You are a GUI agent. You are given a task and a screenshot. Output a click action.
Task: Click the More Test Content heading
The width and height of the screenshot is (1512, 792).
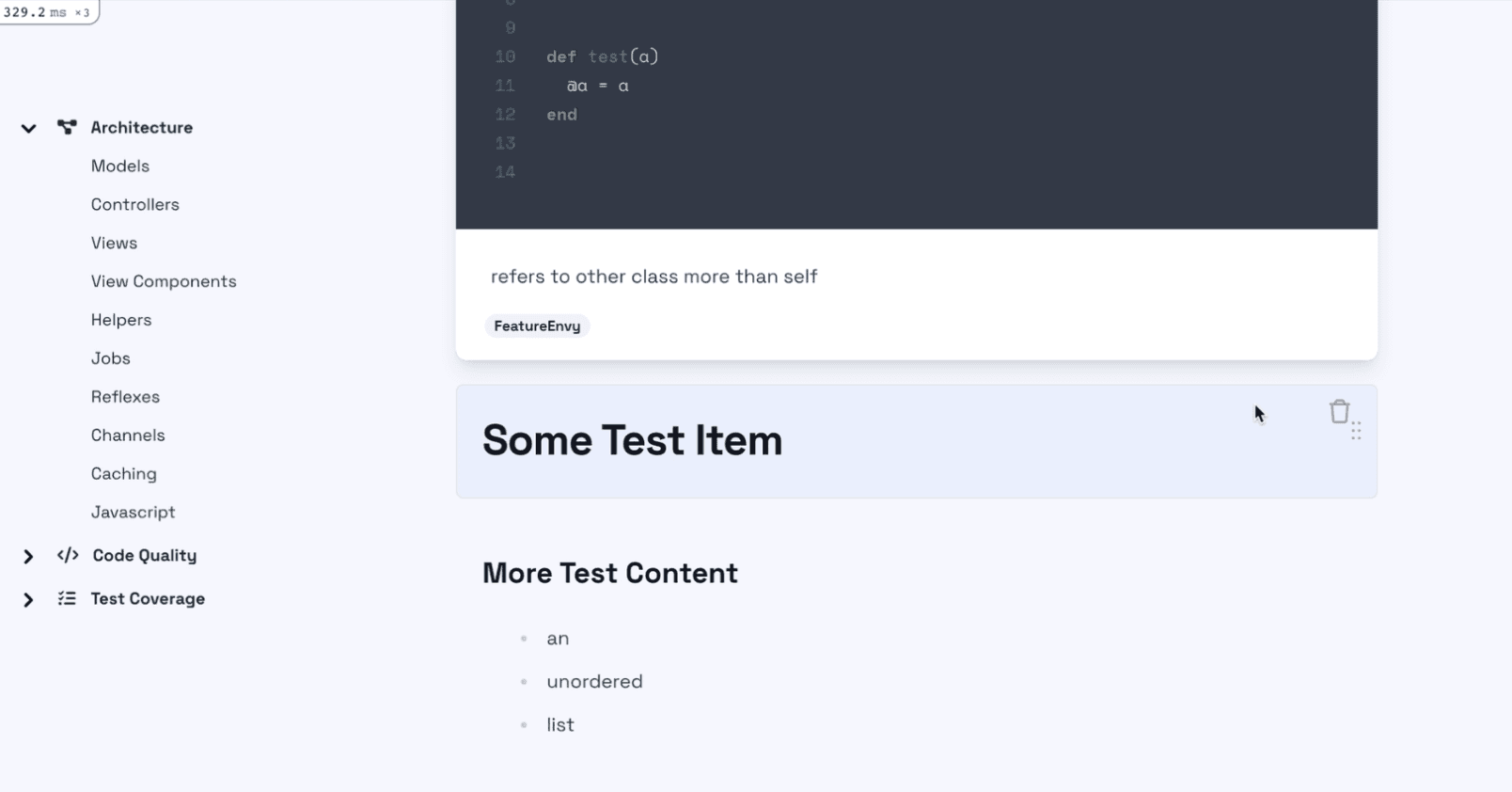(x=610, y=573)
